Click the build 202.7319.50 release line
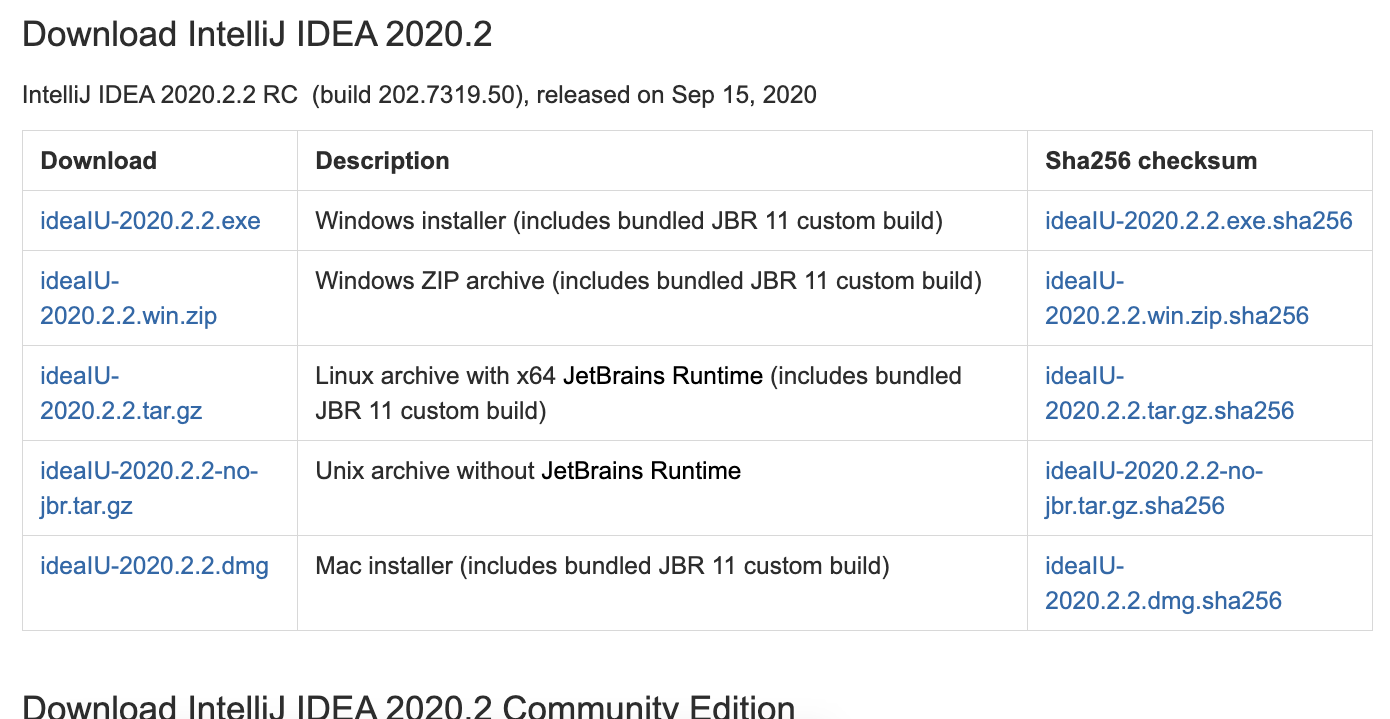 coord(419,95)
